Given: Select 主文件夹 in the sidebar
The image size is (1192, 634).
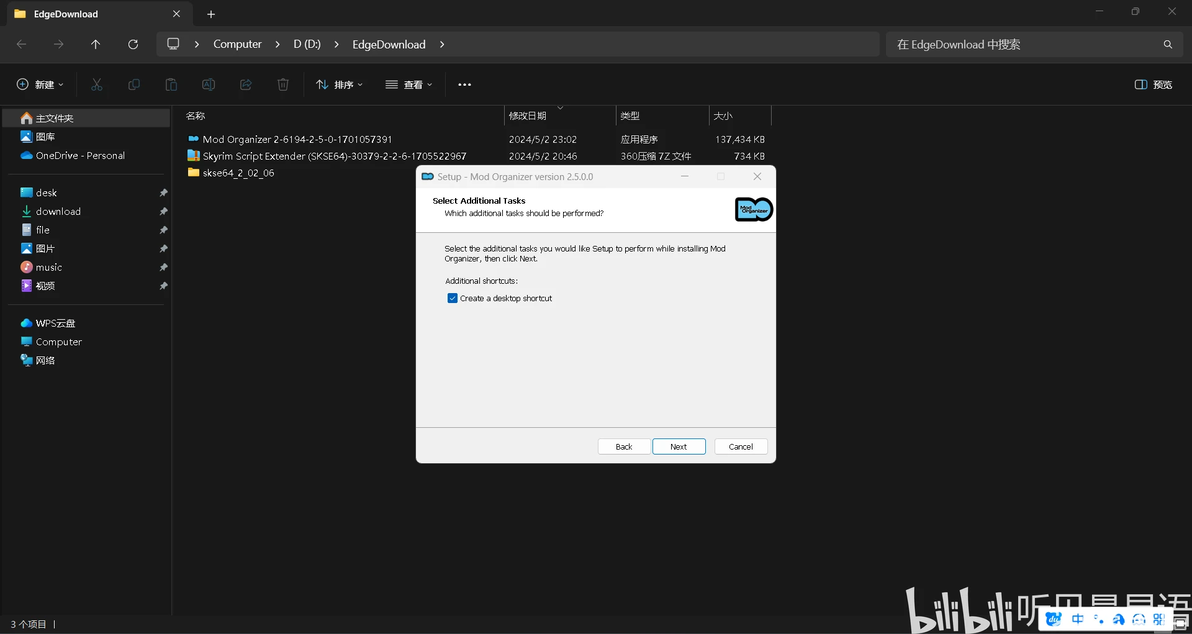Looking at the screenshot, I should pyautogui.click(x=85, y=118).
